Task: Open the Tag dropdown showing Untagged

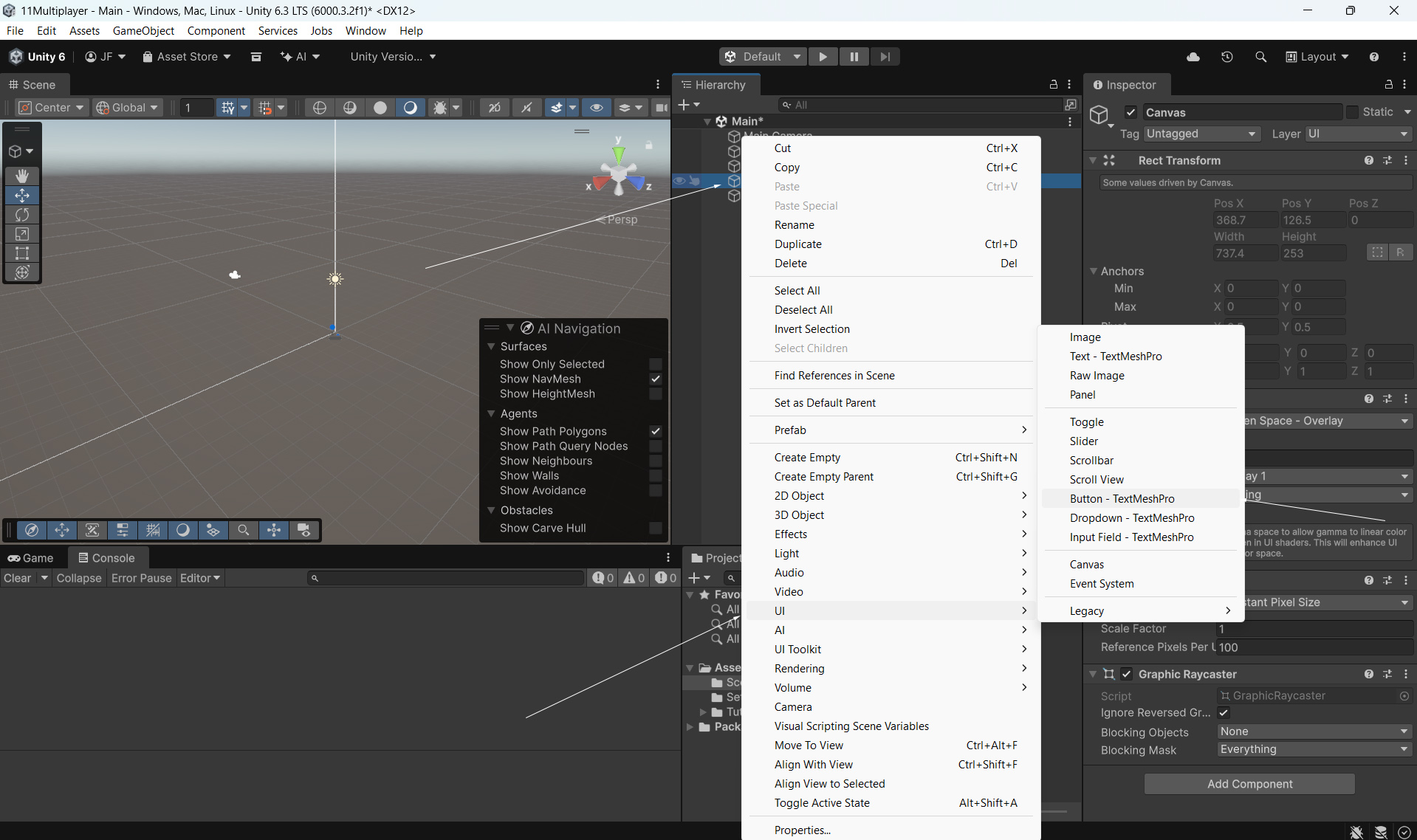Action: (1201, 134)
